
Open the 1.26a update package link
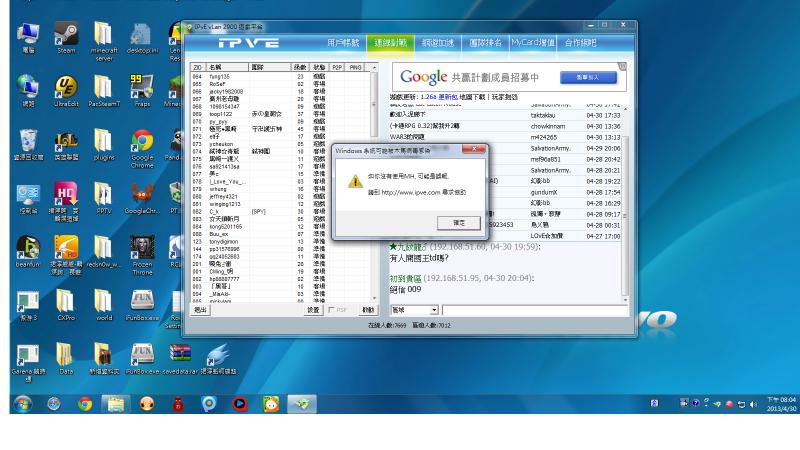point(439,96)
